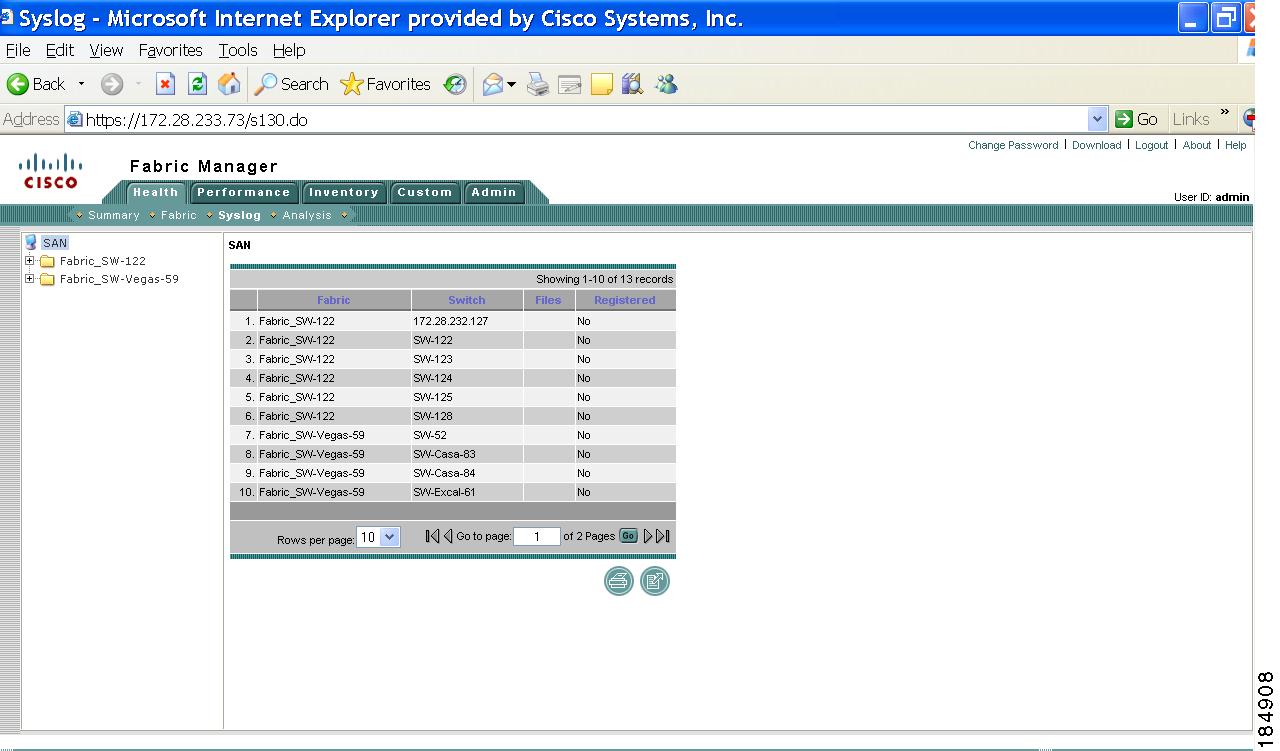Click the browser toolbar Print icon
The image size is (1280, 751).
[538, 85]
